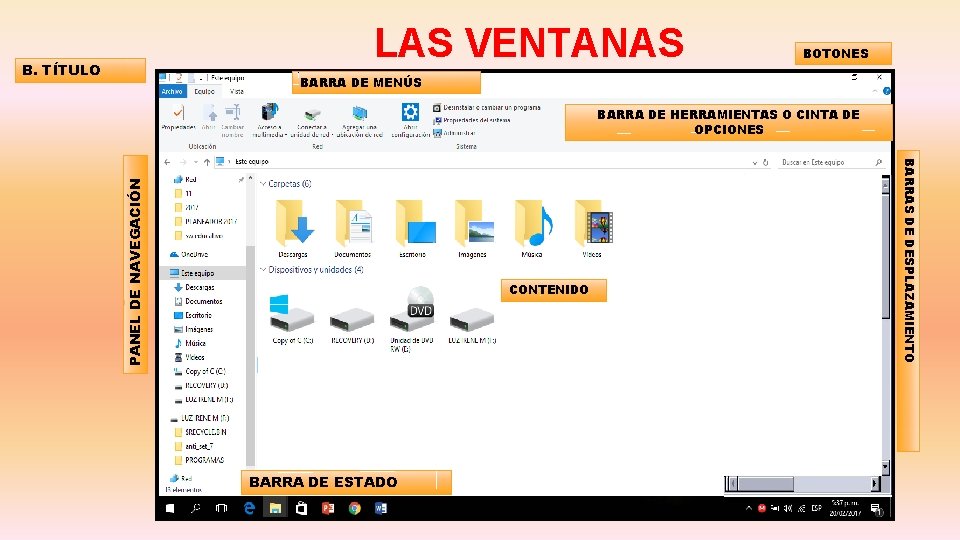Select Documentos in the navigation pane
Screen dimensions: 960x540
(198, 301)
